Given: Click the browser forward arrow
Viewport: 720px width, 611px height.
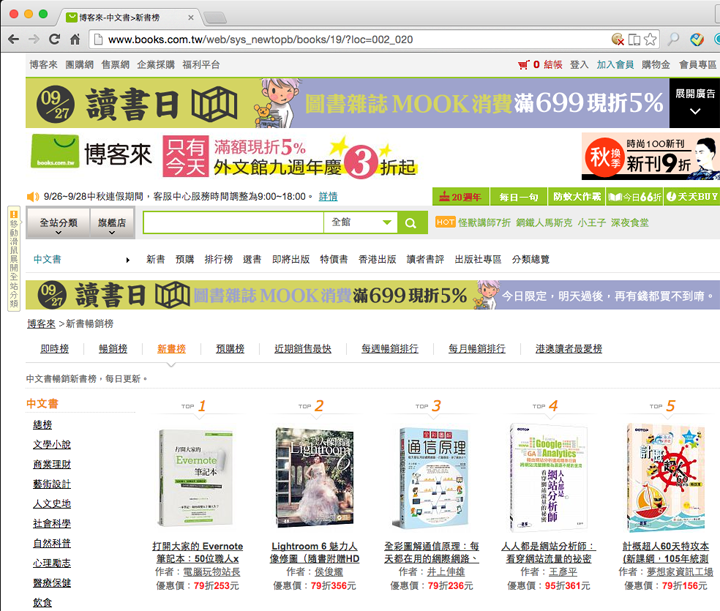Looking at the screenshot, I should pos(34,39).
